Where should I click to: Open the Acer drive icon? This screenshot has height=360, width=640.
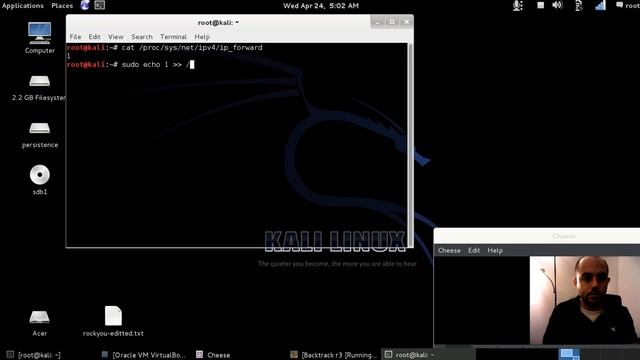click(x=40, y=317)
